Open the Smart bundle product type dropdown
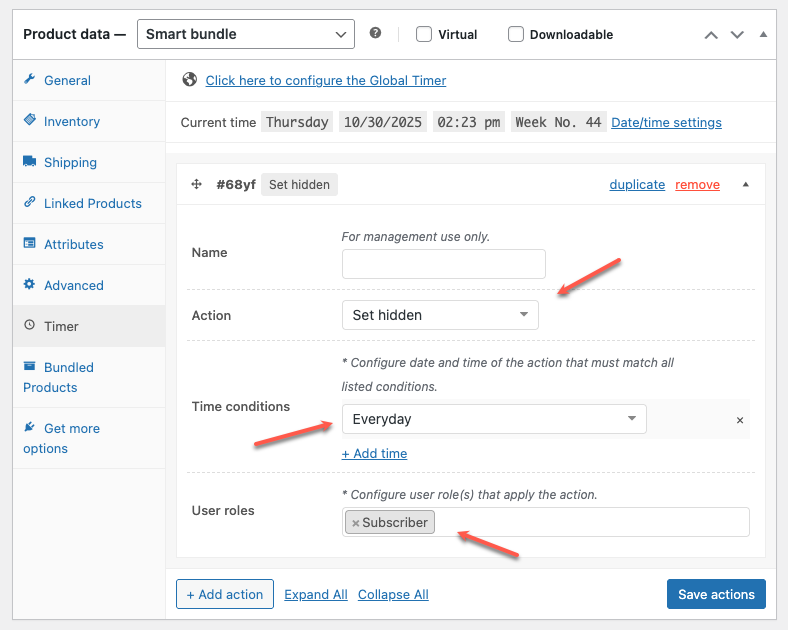This screenshot has width=788, height=630. 246,34
